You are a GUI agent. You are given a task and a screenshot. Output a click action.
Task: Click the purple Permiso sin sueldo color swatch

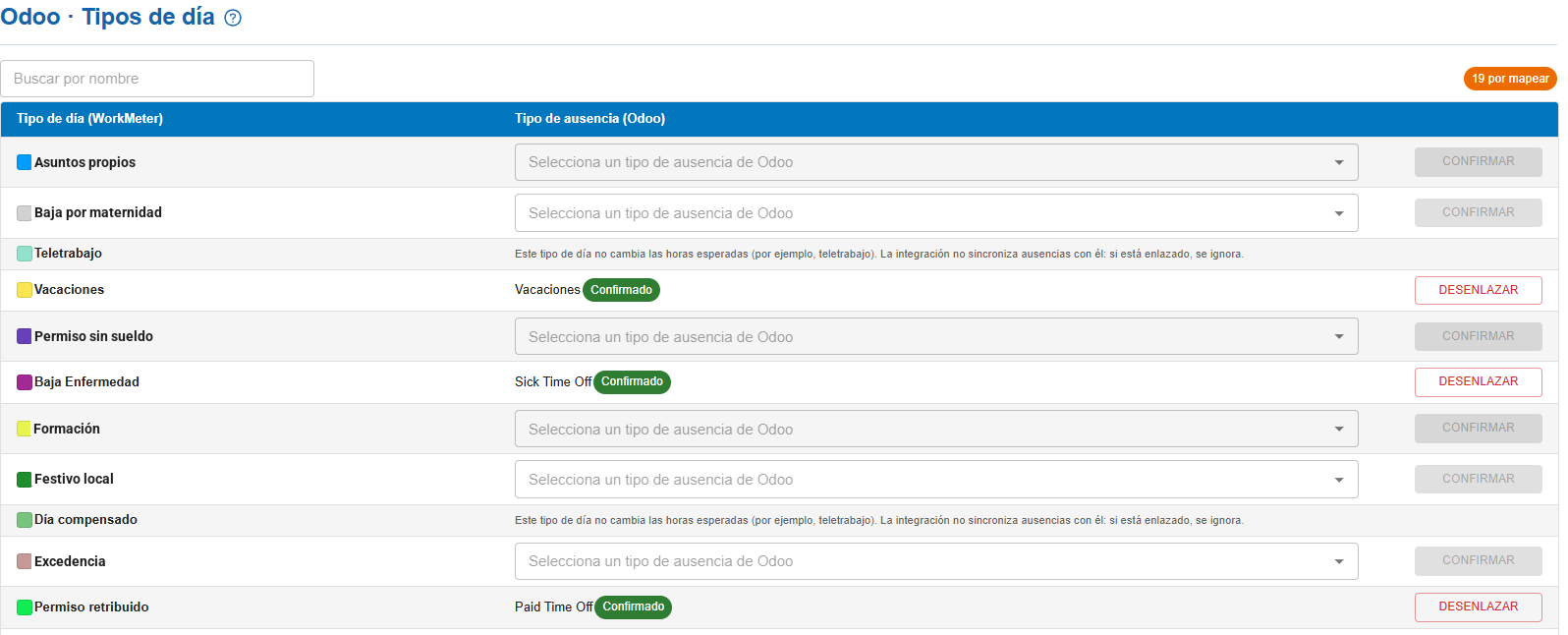(25, 336)
